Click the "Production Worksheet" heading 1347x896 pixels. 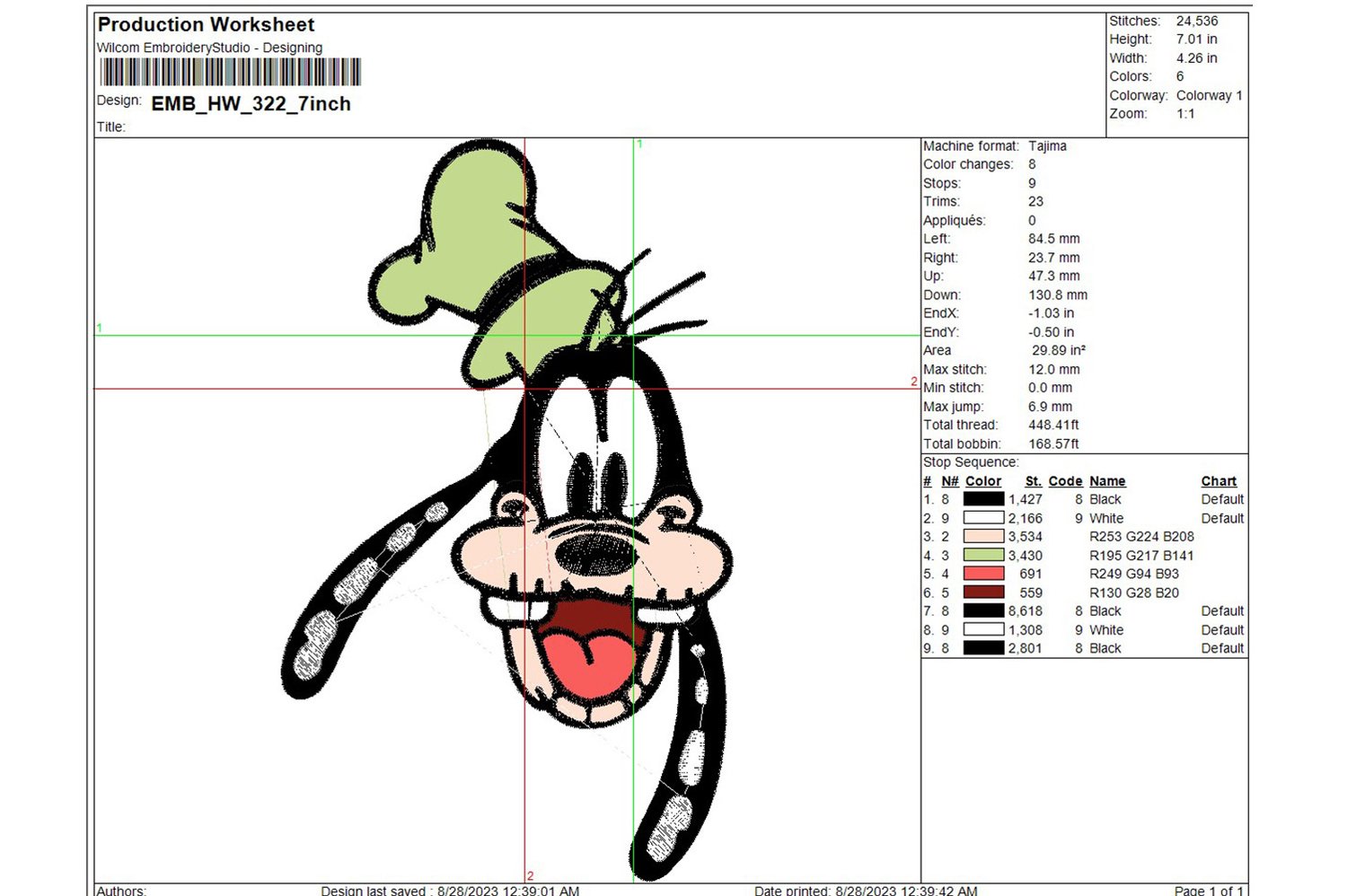[206, 24]
